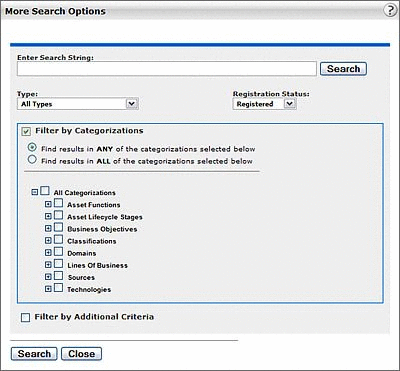Image resolution: width=400 pixels, height=371 pixels.
Task: Click the Close button
Action: (x=81, y=354)
